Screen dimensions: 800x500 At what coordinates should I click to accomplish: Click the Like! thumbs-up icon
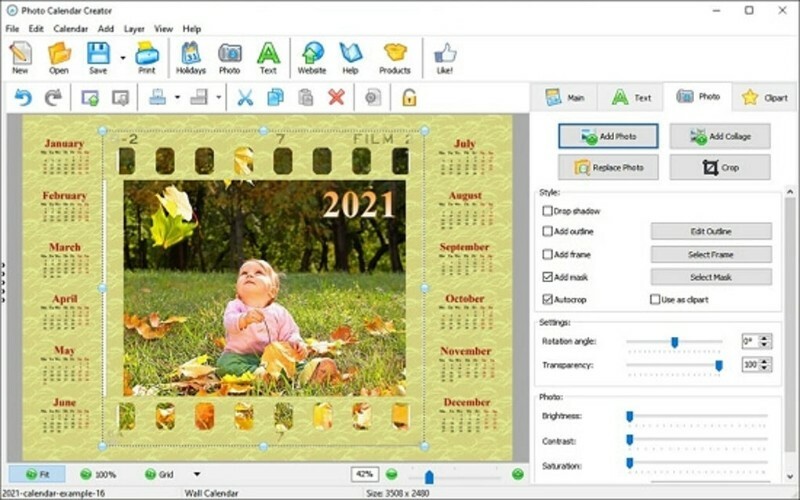coord(445,57)
